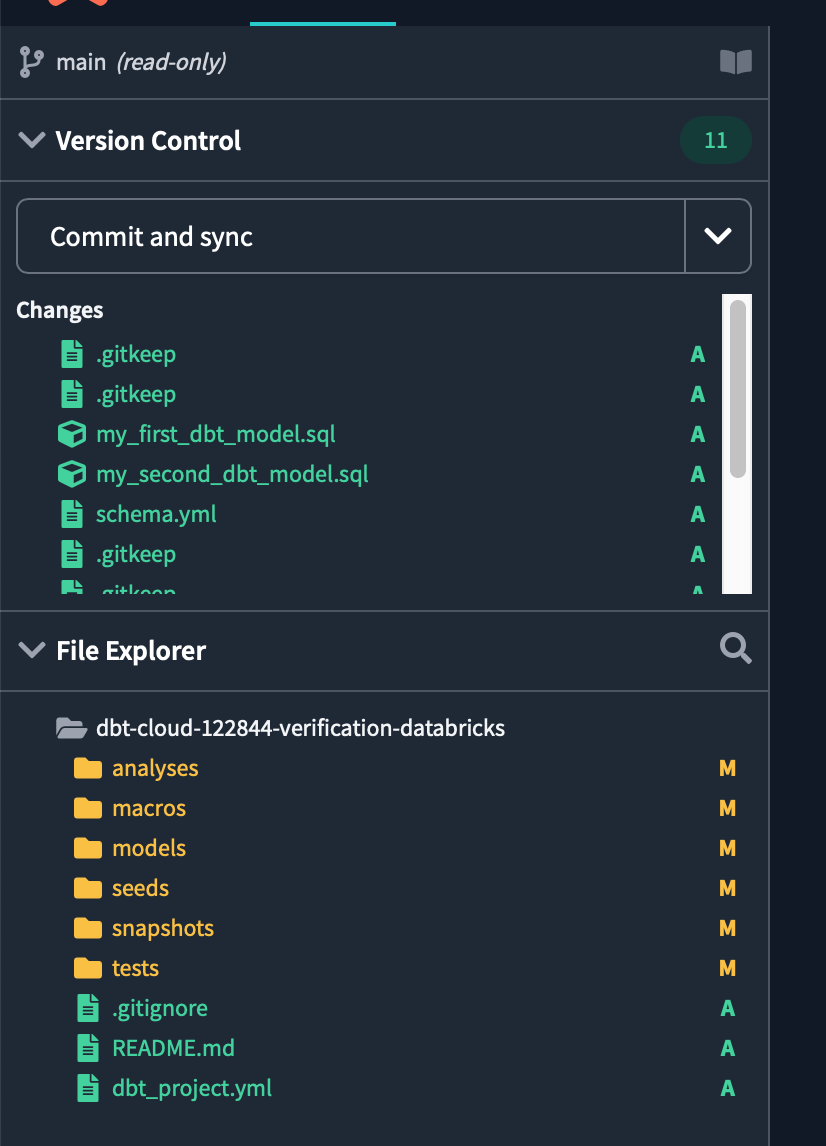Expand the models folder
Viewport: 826px width, 1146px height.
(x=149, y=848)
